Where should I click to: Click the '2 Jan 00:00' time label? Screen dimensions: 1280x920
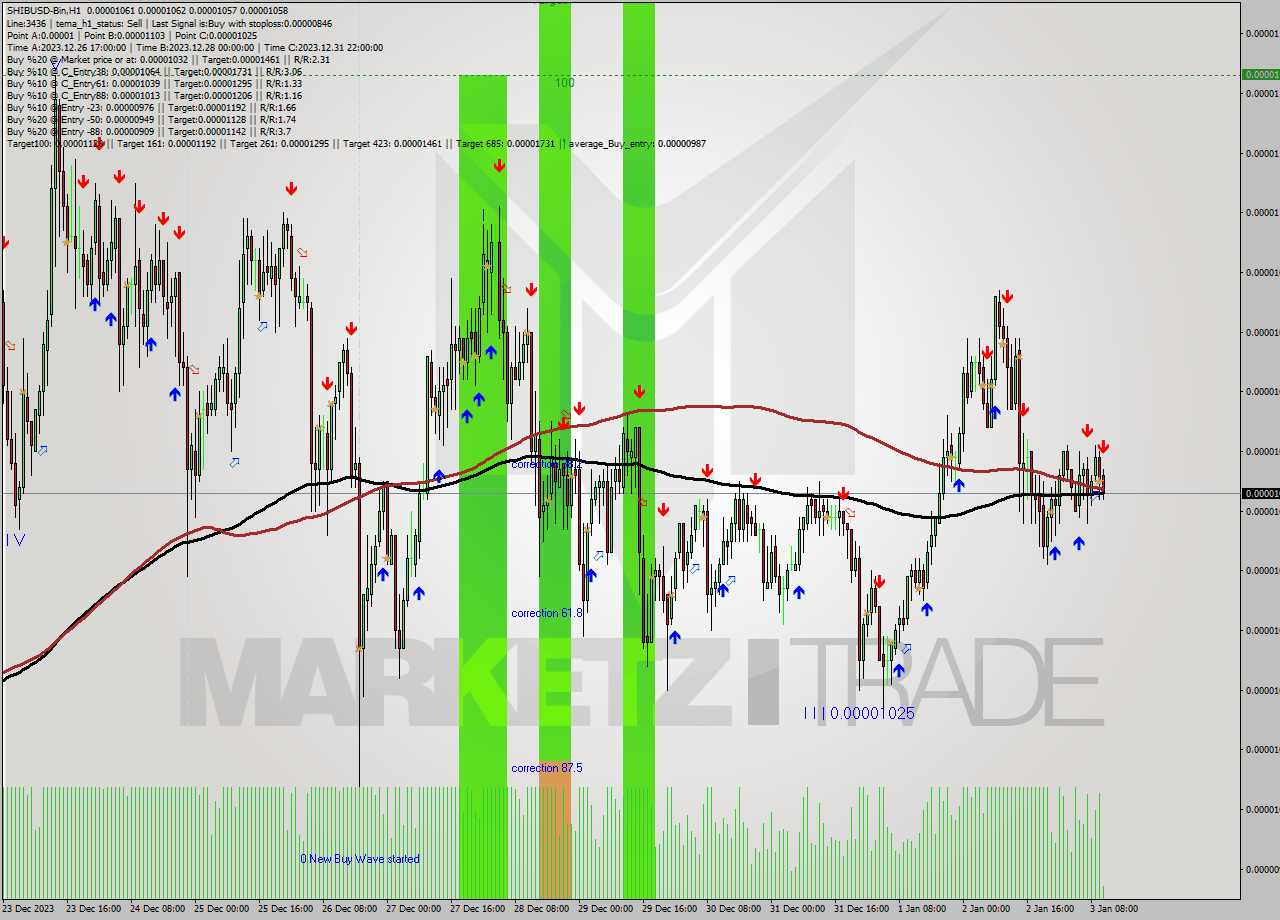986,909
